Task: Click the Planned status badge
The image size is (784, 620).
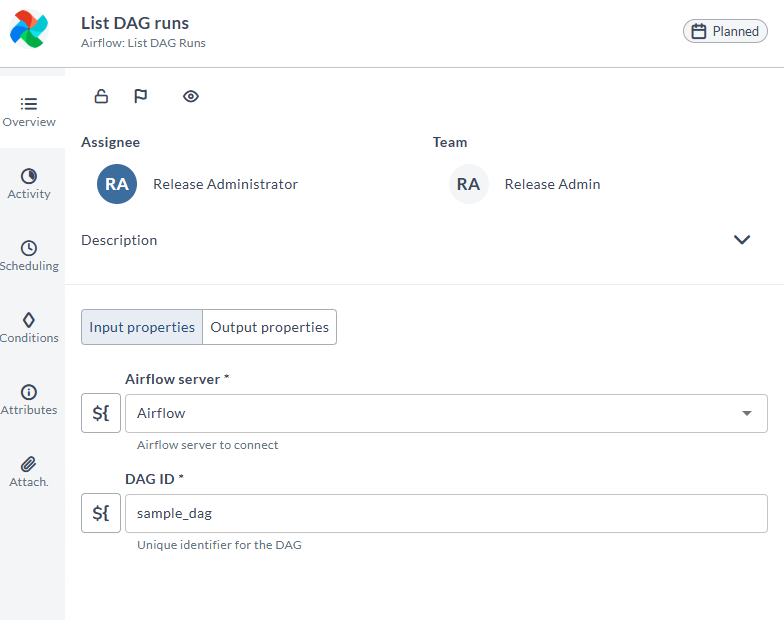Action: click(725, 31)
